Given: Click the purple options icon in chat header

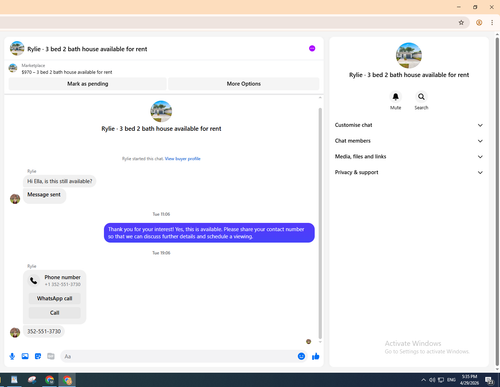Looking at the screenshot, I should 312,48.
